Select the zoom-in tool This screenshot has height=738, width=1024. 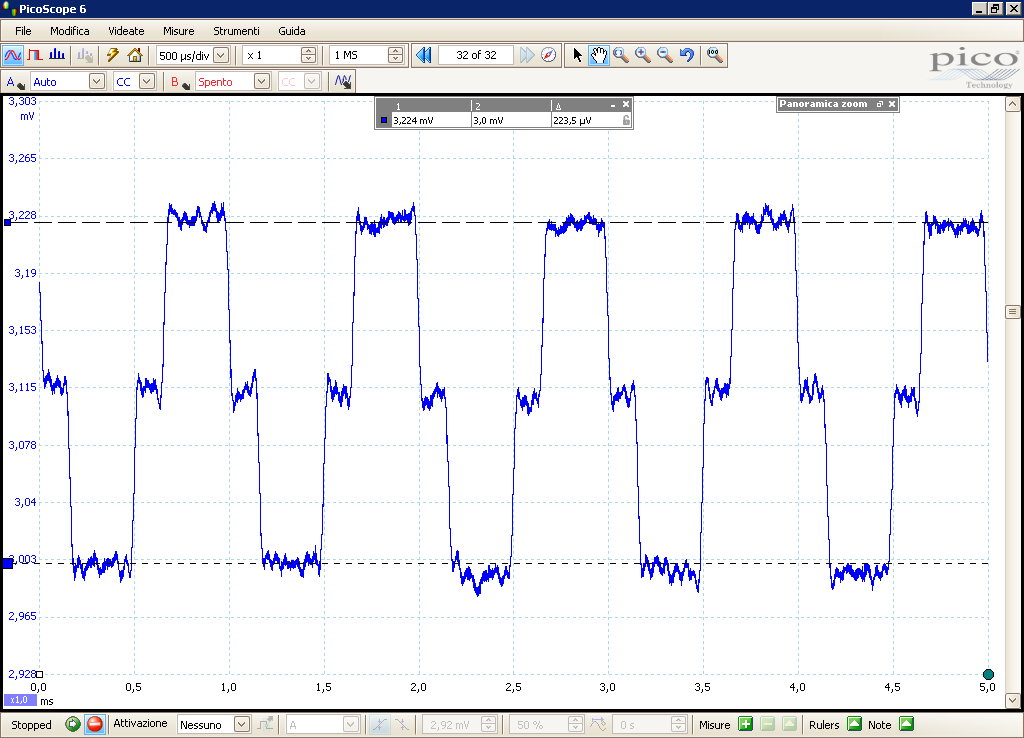point(643,56)
